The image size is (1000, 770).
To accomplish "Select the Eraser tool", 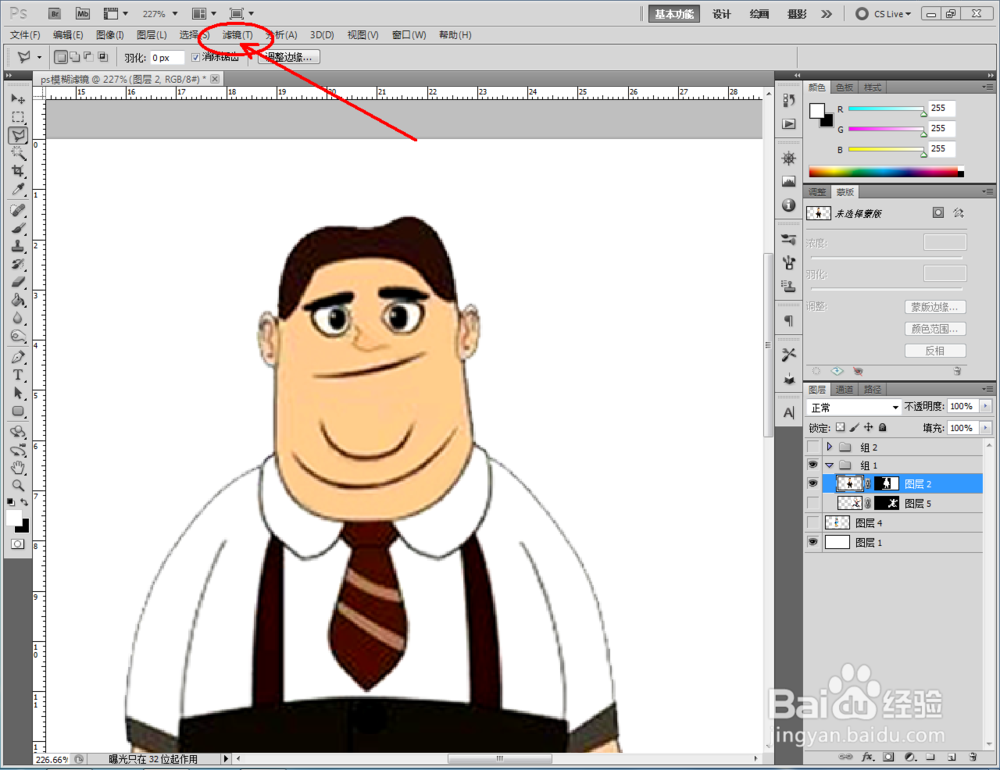I will 18,282.
